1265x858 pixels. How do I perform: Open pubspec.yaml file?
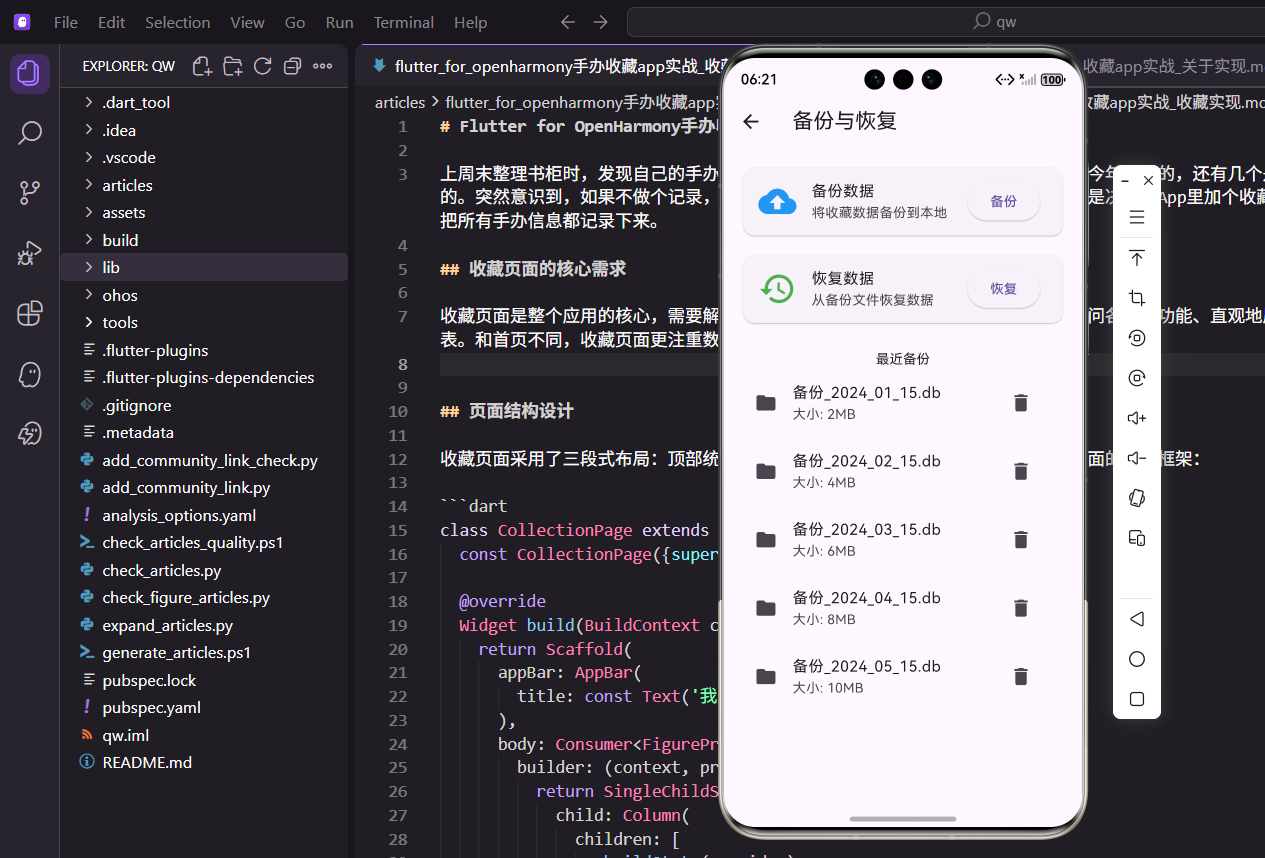[204, 707]
